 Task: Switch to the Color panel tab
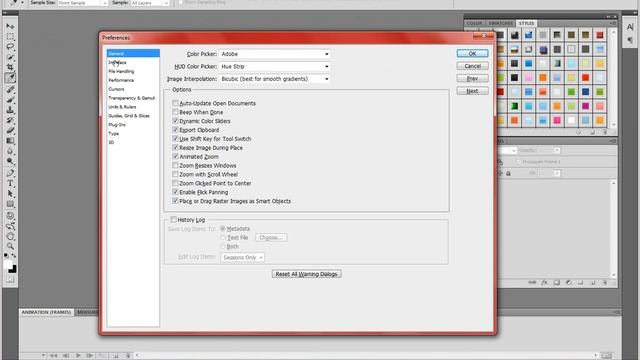point(474,23)
